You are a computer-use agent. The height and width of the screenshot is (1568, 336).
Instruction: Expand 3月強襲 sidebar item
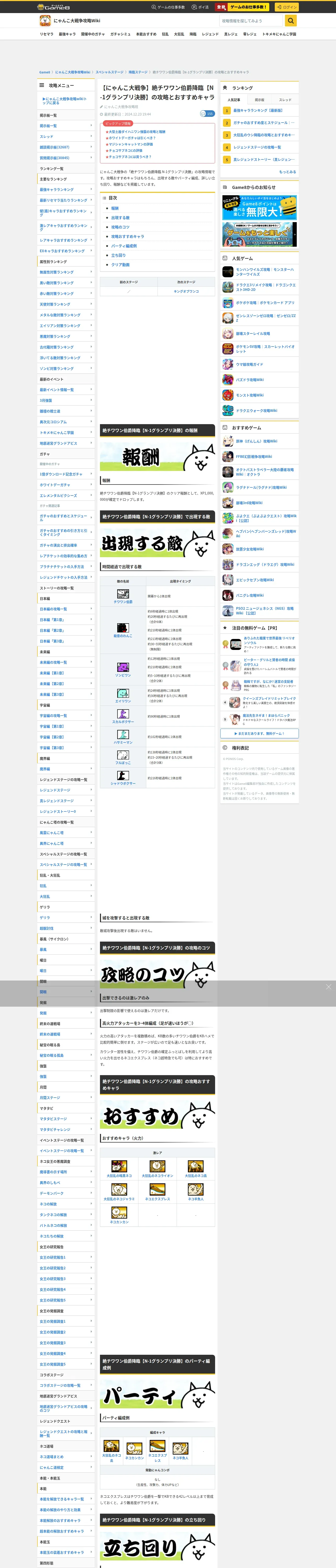coord(66,401)
